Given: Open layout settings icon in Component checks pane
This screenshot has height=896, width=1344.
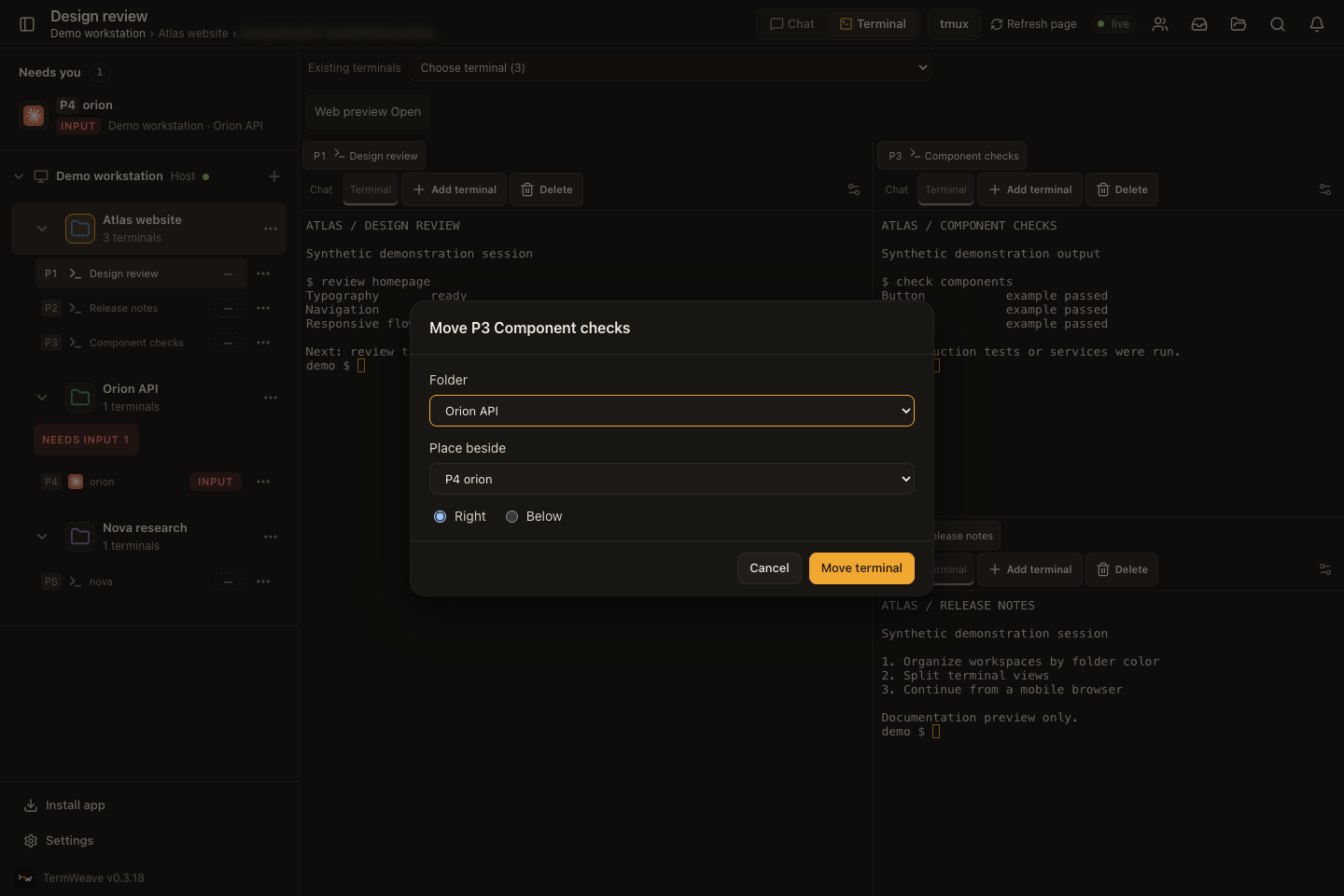Looking at the screenshot, I should click(1325, 189).
